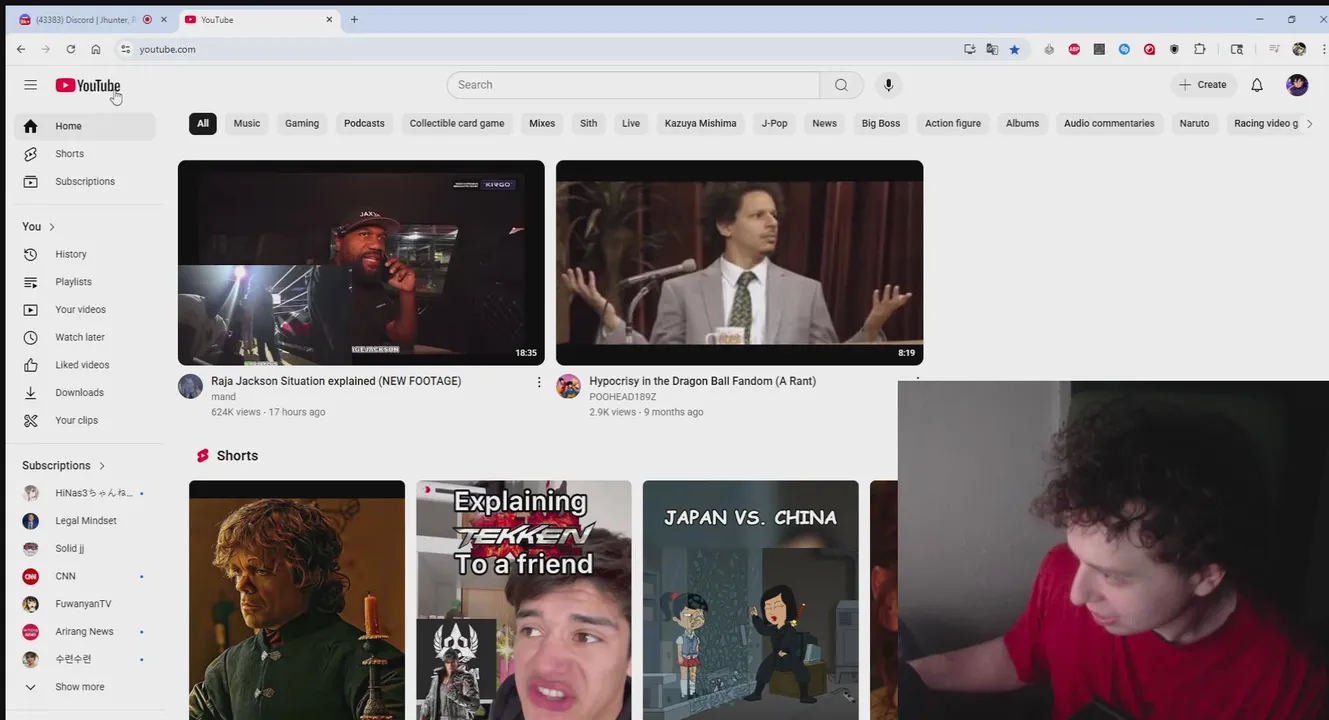Start voice search with the microphone icon
Screen dimensions: 1329x720
888,85
